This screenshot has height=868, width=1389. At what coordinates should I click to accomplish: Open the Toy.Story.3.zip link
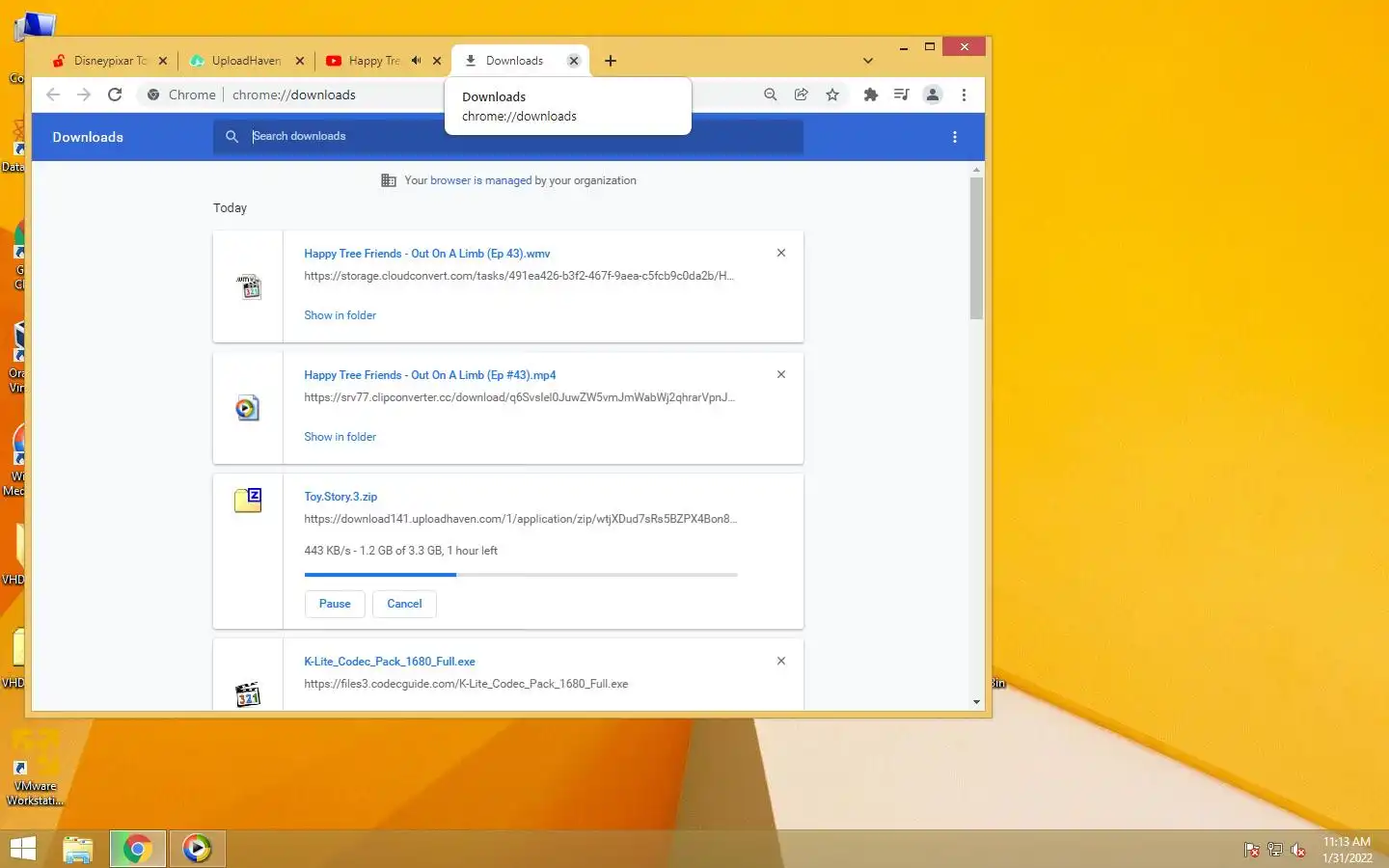[340, 497]
